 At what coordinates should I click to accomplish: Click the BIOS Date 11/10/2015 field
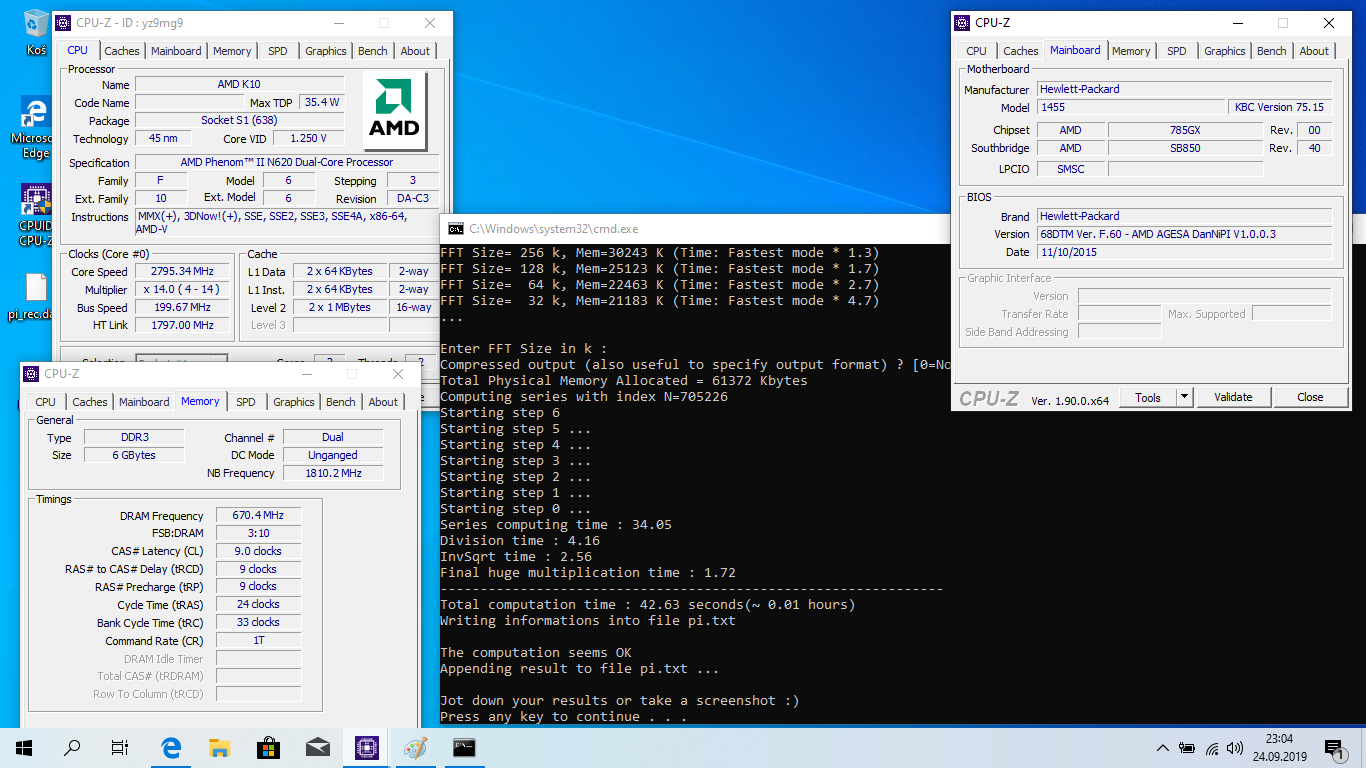pos(1184,252)
